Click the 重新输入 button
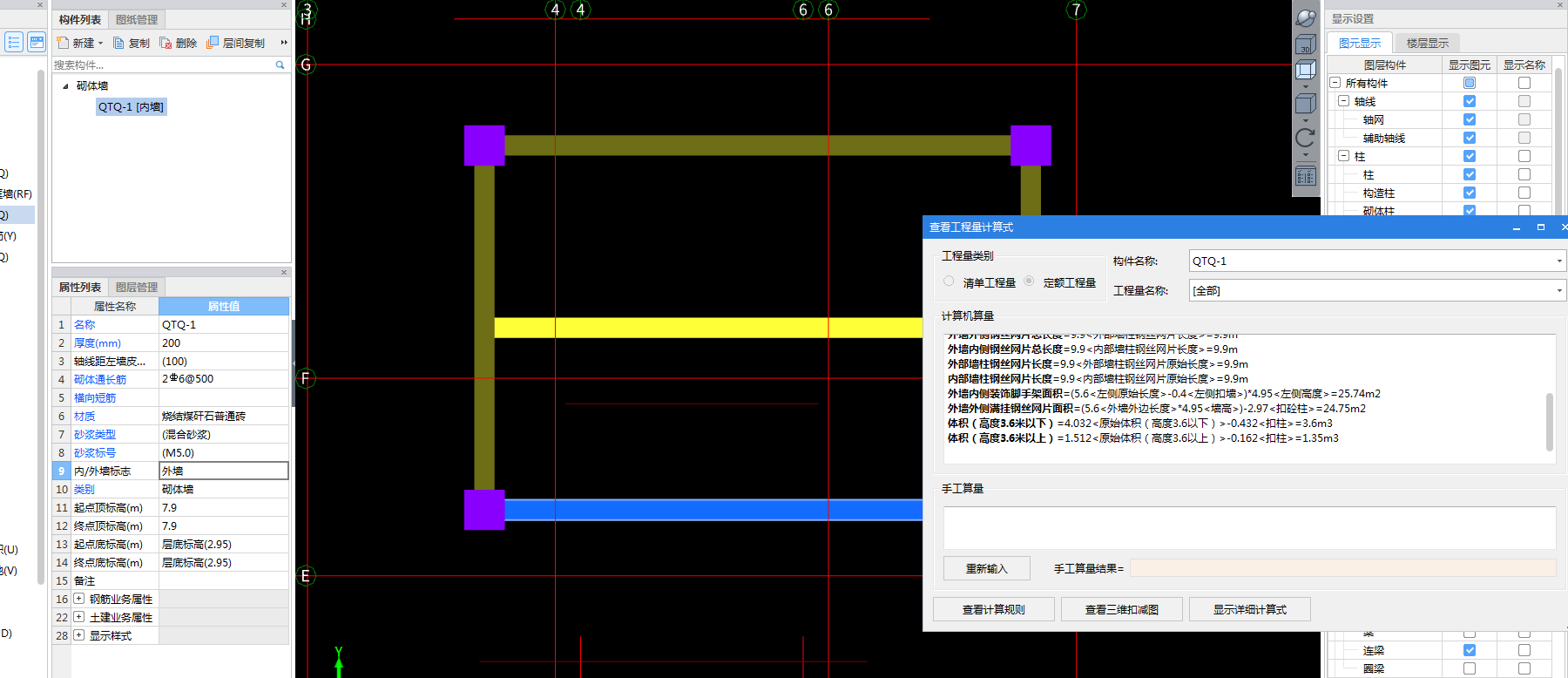 (987, 569)
